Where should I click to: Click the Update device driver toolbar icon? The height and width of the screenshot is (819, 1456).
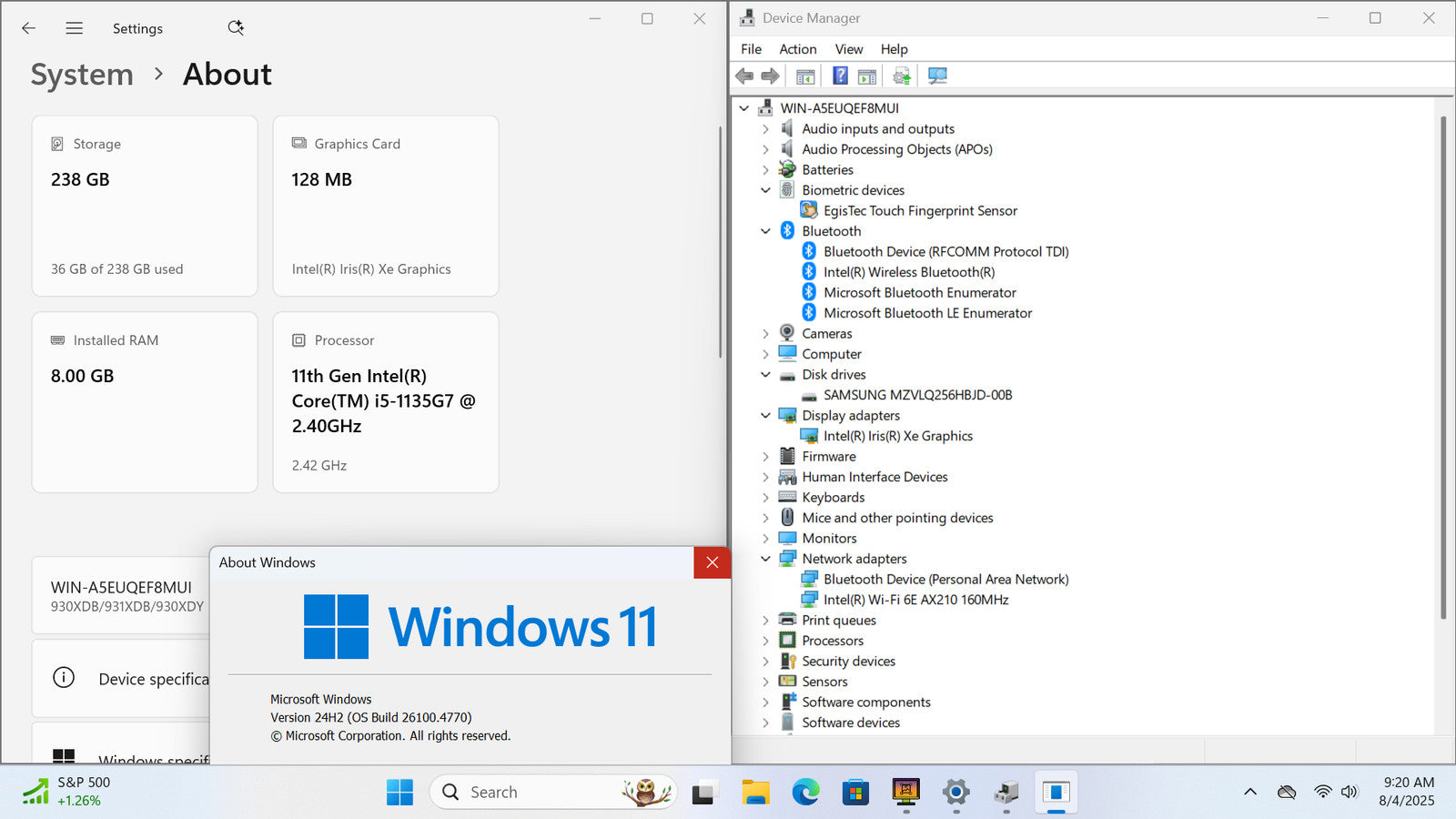pyautogui.click(x=902, y=76)
